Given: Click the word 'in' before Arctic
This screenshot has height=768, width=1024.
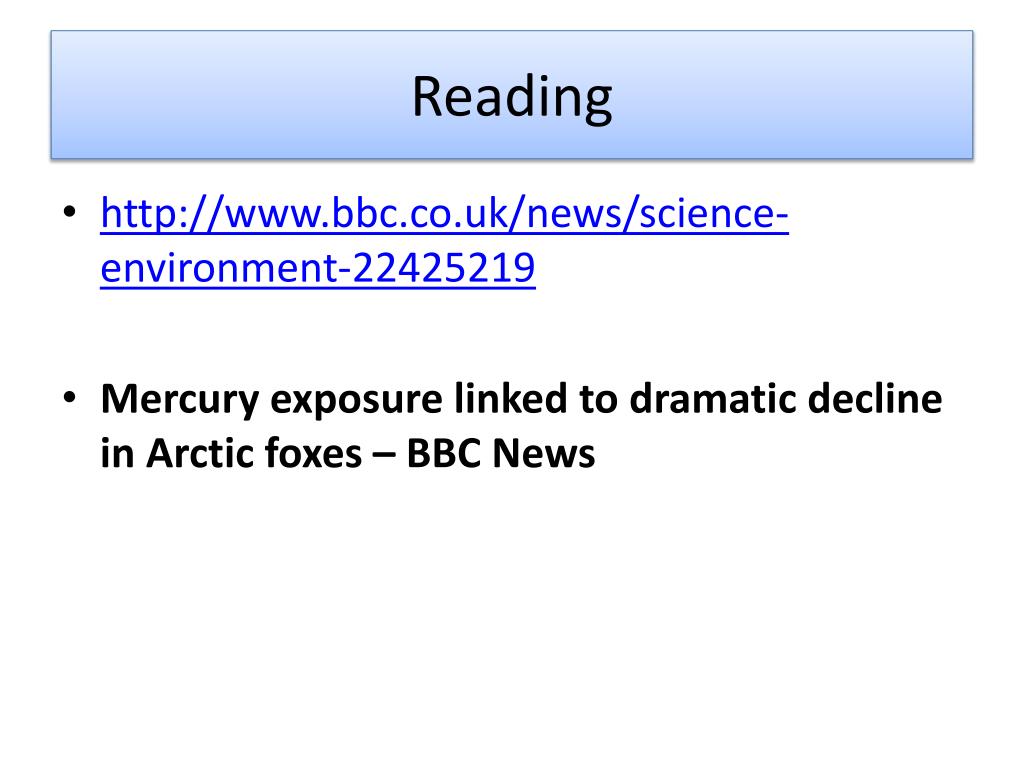Looking at the screenshot, I should point(117,453).
